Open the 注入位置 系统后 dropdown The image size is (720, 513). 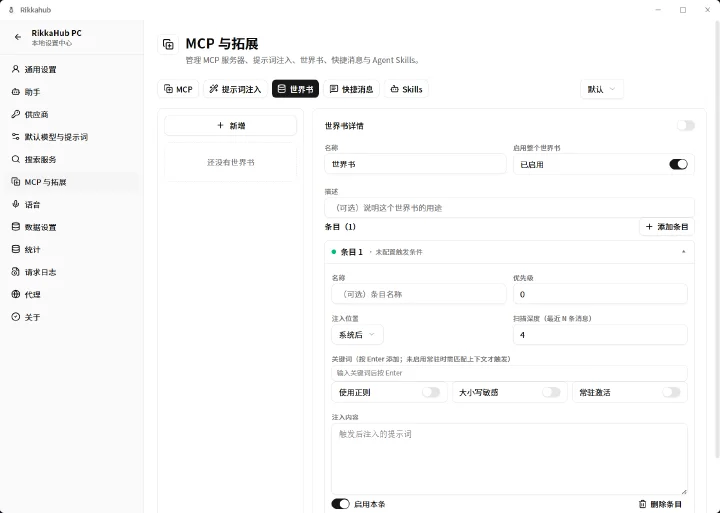coord(357,335)
